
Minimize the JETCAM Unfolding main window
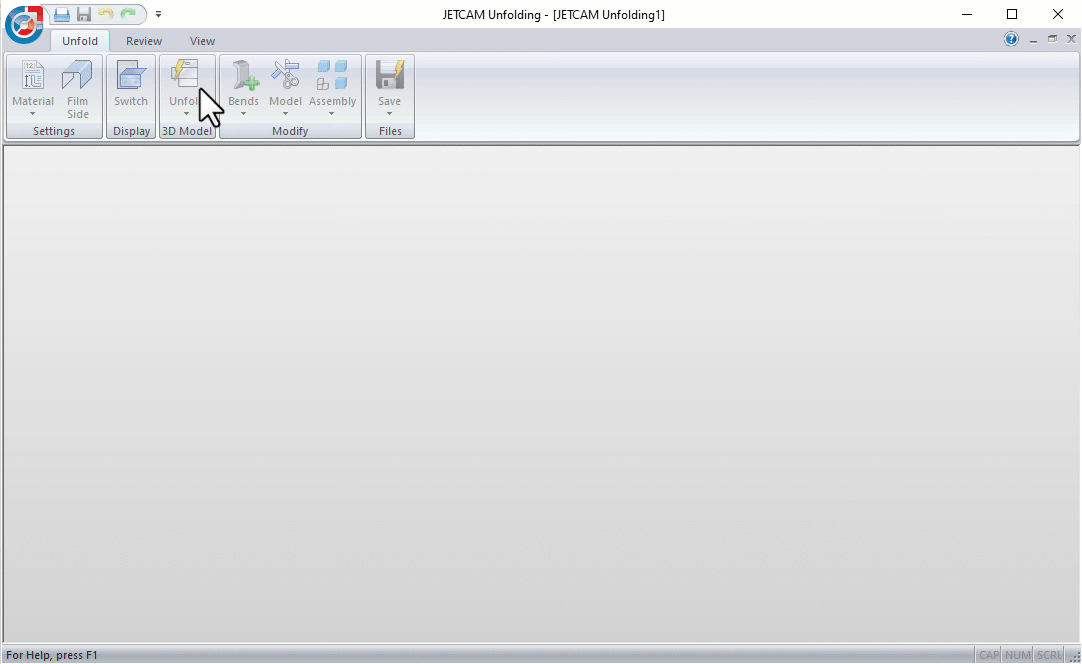(x=967, y=14)
